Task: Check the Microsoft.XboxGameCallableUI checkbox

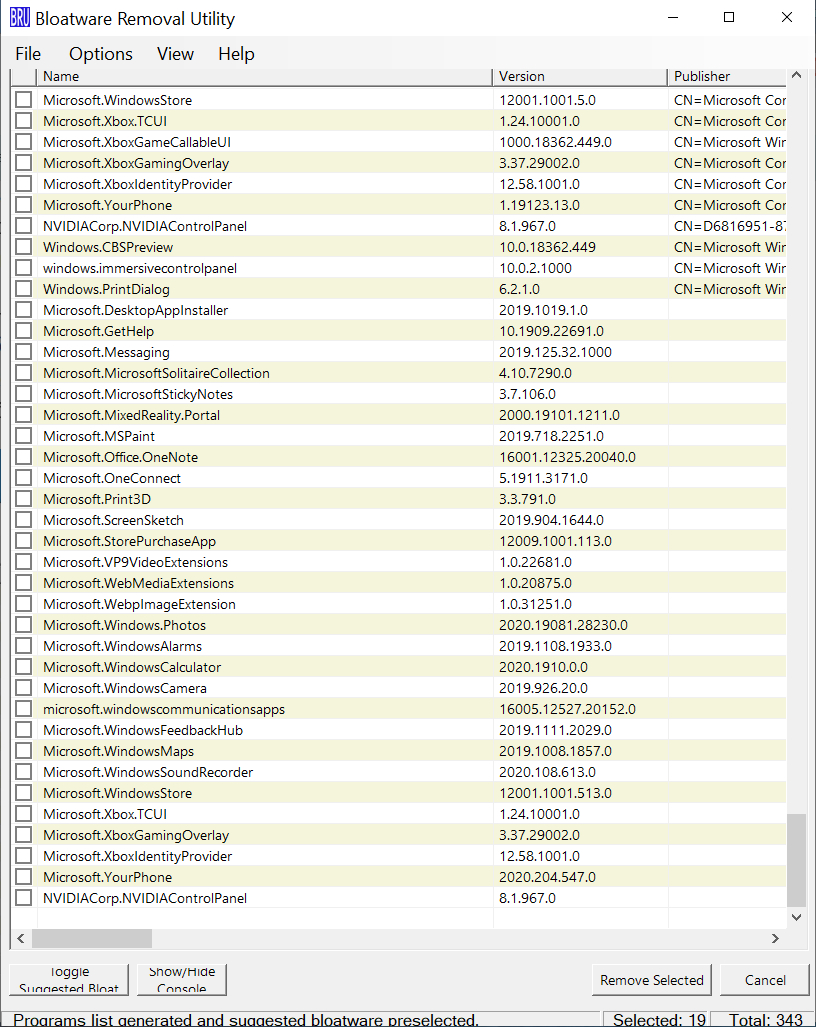Action: (x=24, y=142)
